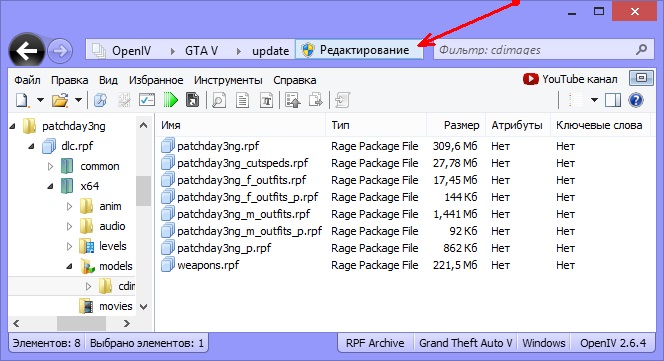Click the magnifier page preview toolbar icon

pyautogui.click(x=219, y=100)
